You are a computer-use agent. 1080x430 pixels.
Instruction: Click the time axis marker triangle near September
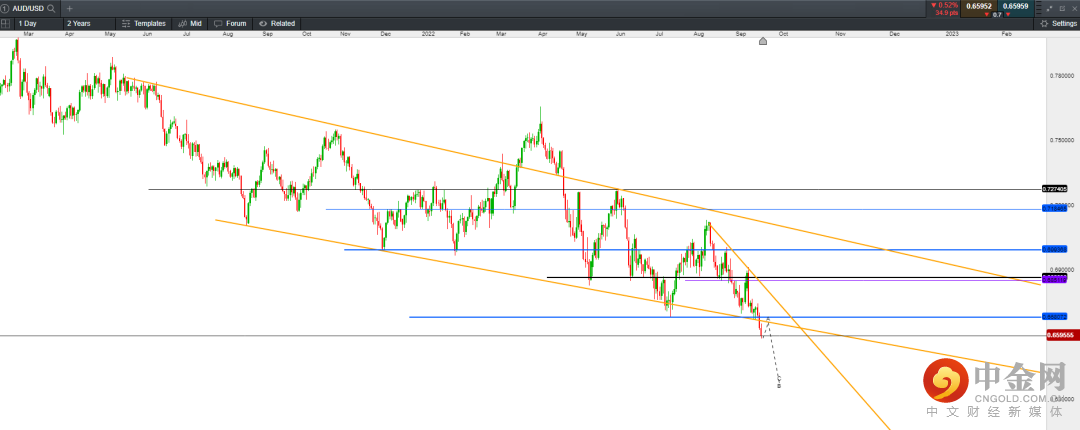(x=763, y=41)
